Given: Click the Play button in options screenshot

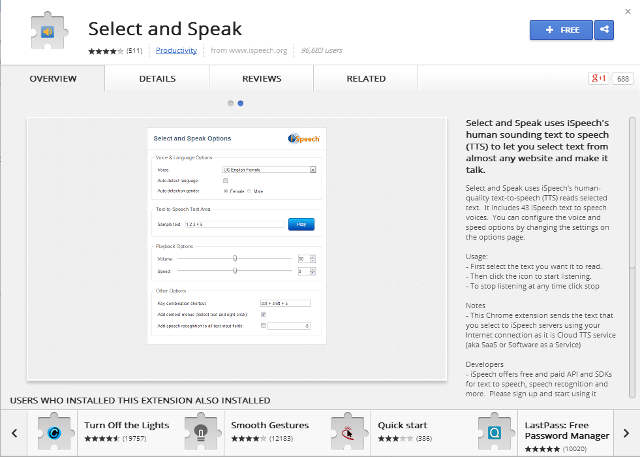Looking at the screenshot, I should pyautogui.click(x=301, y=224).
